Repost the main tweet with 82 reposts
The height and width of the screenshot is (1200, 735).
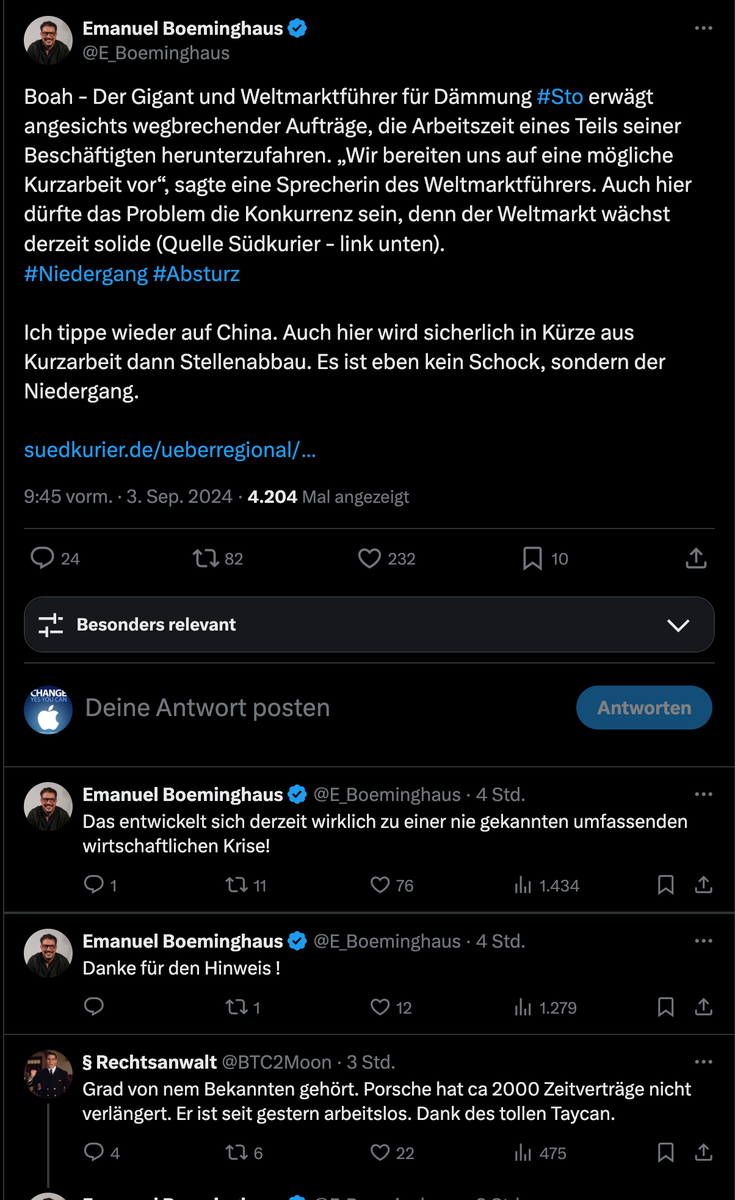206,559
